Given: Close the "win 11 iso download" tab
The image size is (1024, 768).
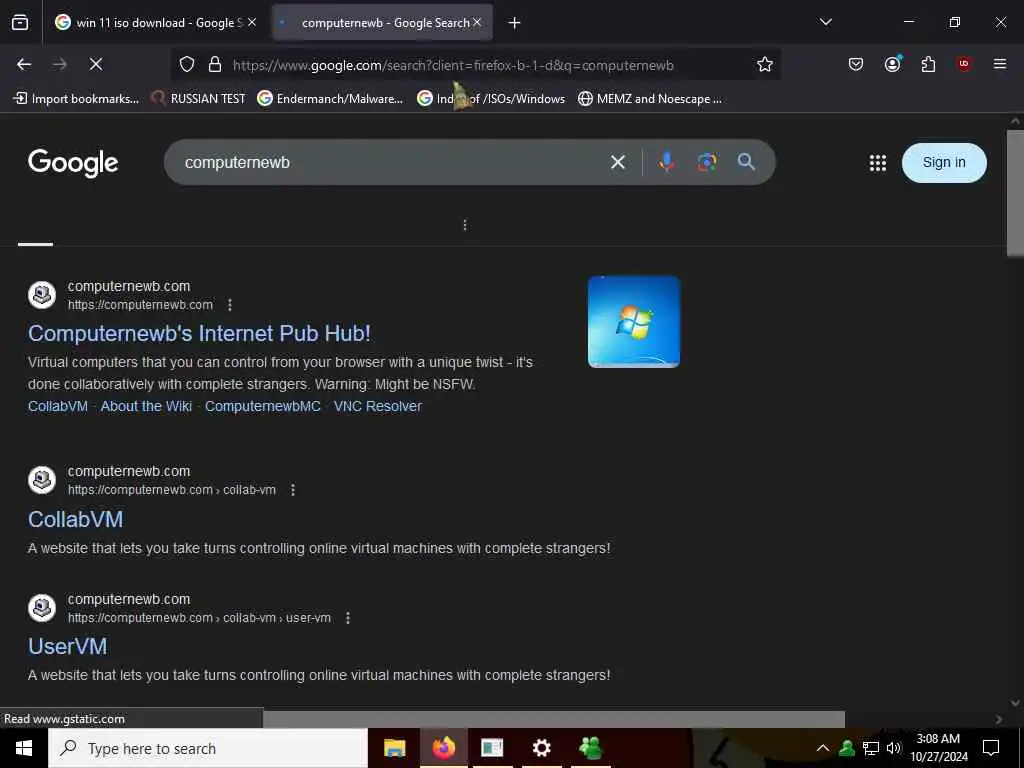Looking at the screenshot, I should 252,22.
